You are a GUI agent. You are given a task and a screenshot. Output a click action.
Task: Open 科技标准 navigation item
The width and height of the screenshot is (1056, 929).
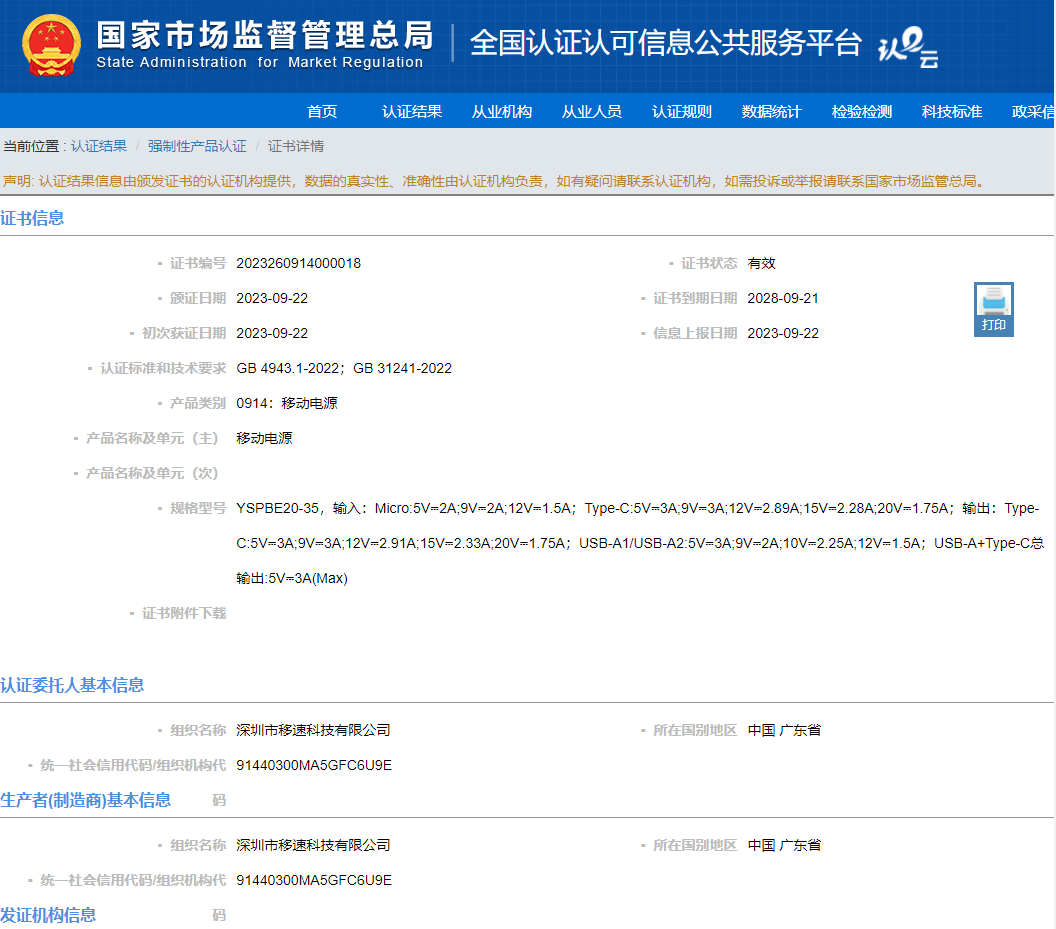click(952, 111)
